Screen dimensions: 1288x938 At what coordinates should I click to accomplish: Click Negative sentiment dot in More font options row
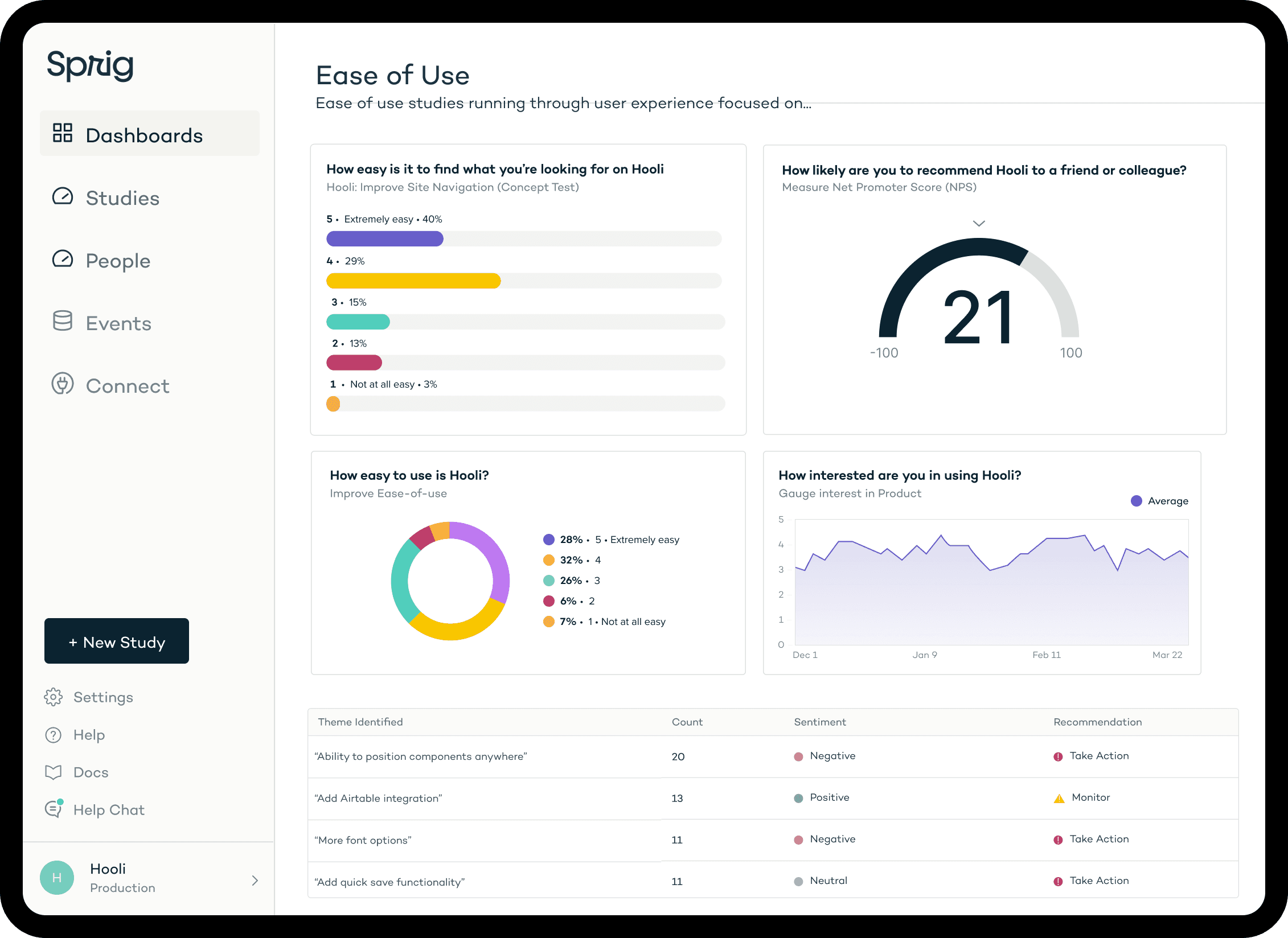click(x=798, y=840)
